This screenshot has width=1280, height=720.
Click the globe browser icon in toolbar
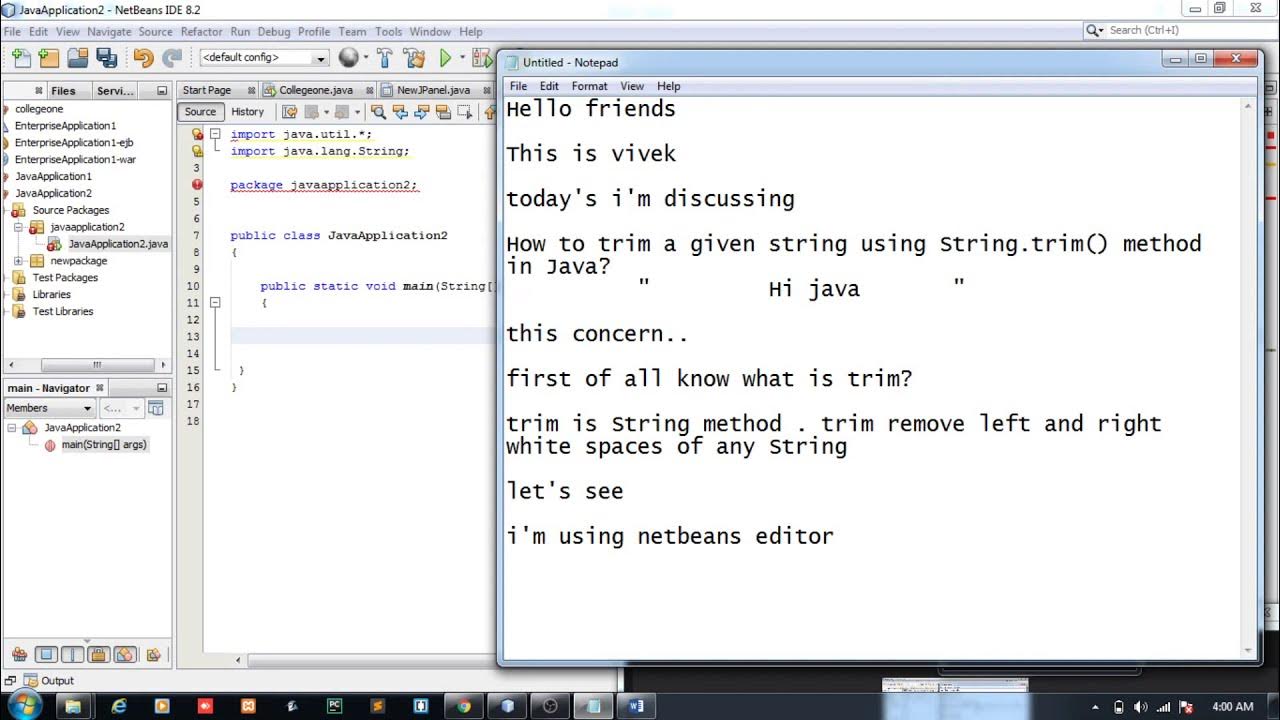(348, 58)
